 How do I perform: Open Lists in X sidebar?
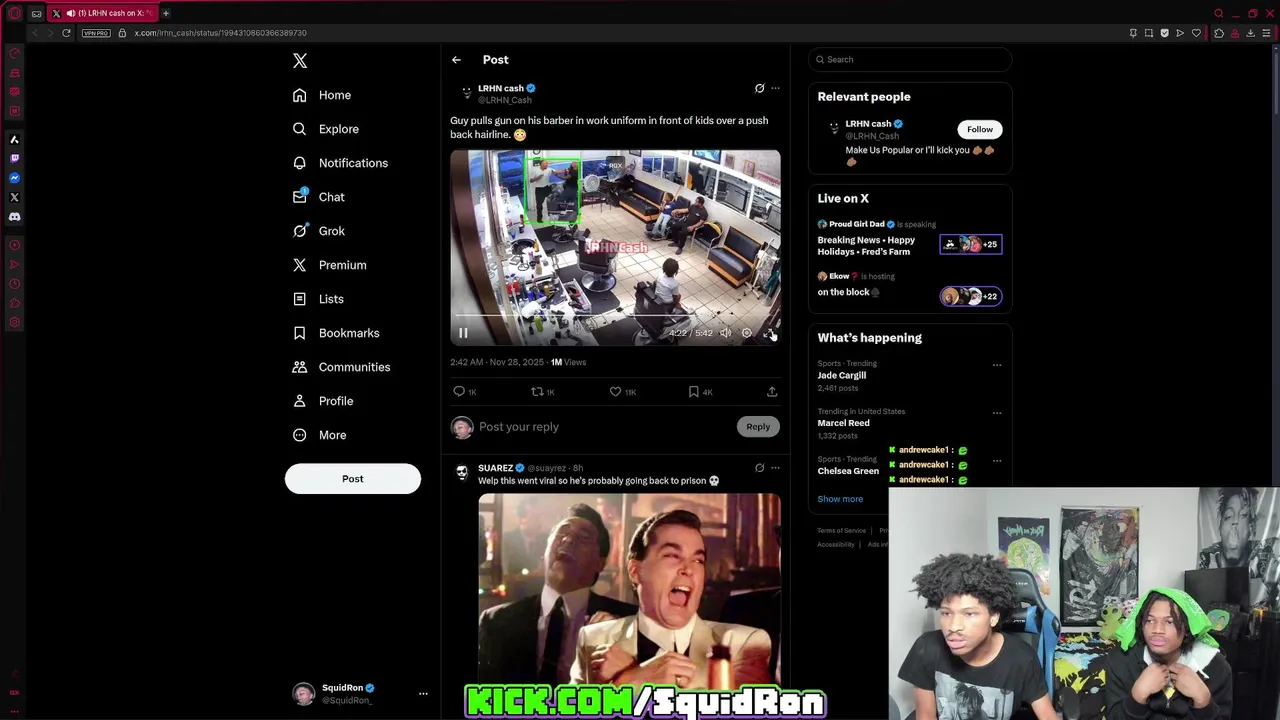click(318, 299)
